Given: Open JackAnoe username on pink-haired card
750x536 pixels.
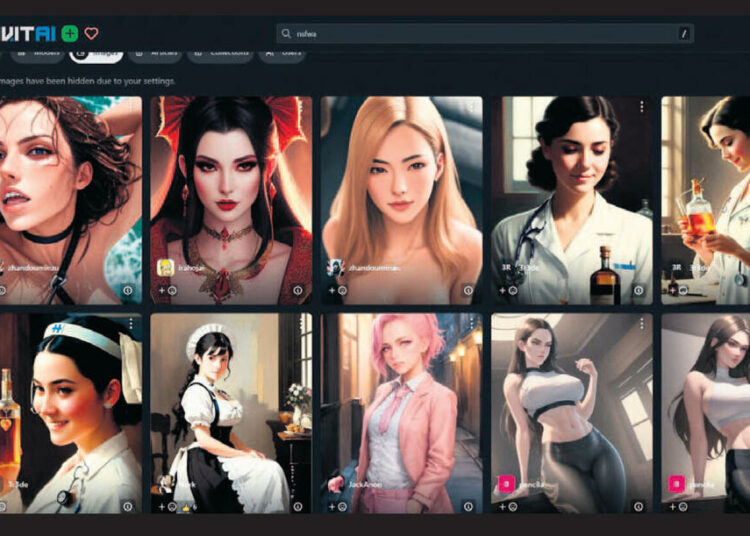Looking at the screenshot, I should [365, 484].
